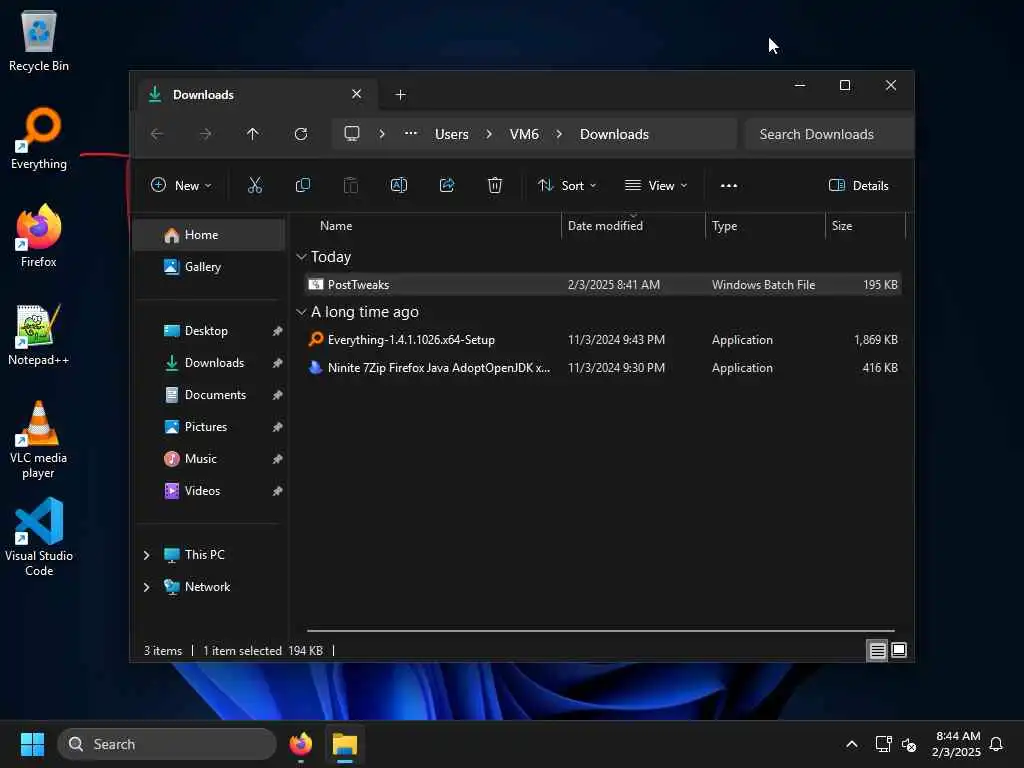The width and height of the screenshot is (1024, 768).
Task: Open the Sort dropdown menu
Action: [567, 185]
